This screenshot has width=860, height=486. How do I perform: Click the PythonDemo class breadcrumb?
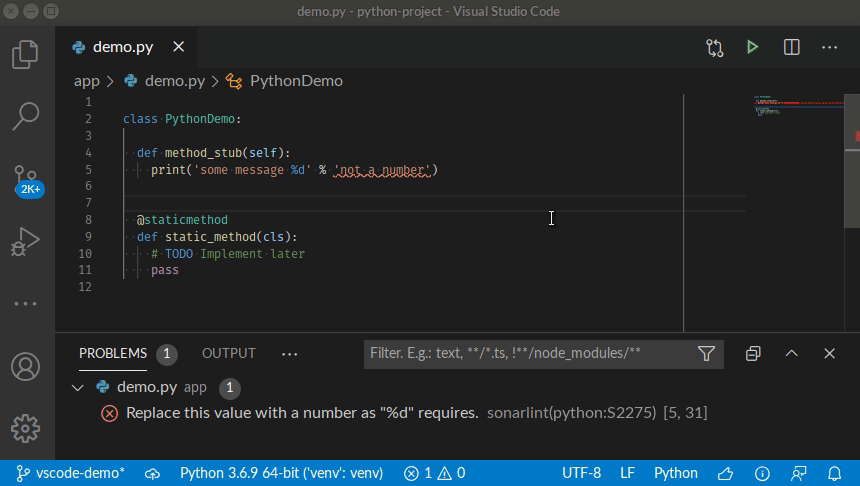(296, 81)
